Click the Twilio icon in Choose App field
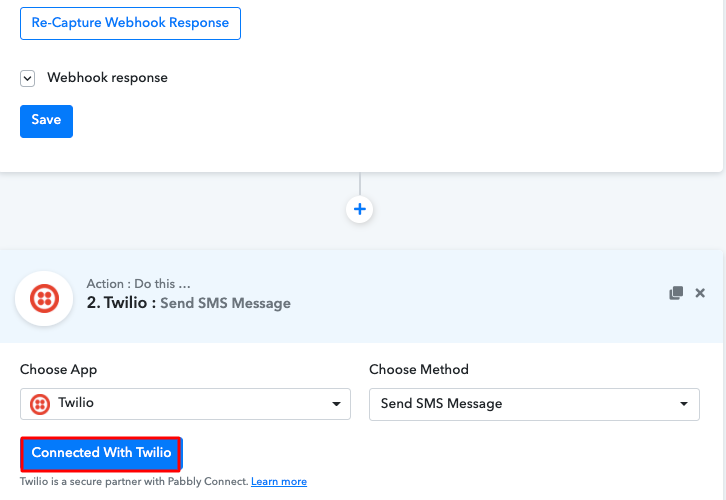This screenshot has height=500, width=726. pyautogui.click(x=40, y=404)
